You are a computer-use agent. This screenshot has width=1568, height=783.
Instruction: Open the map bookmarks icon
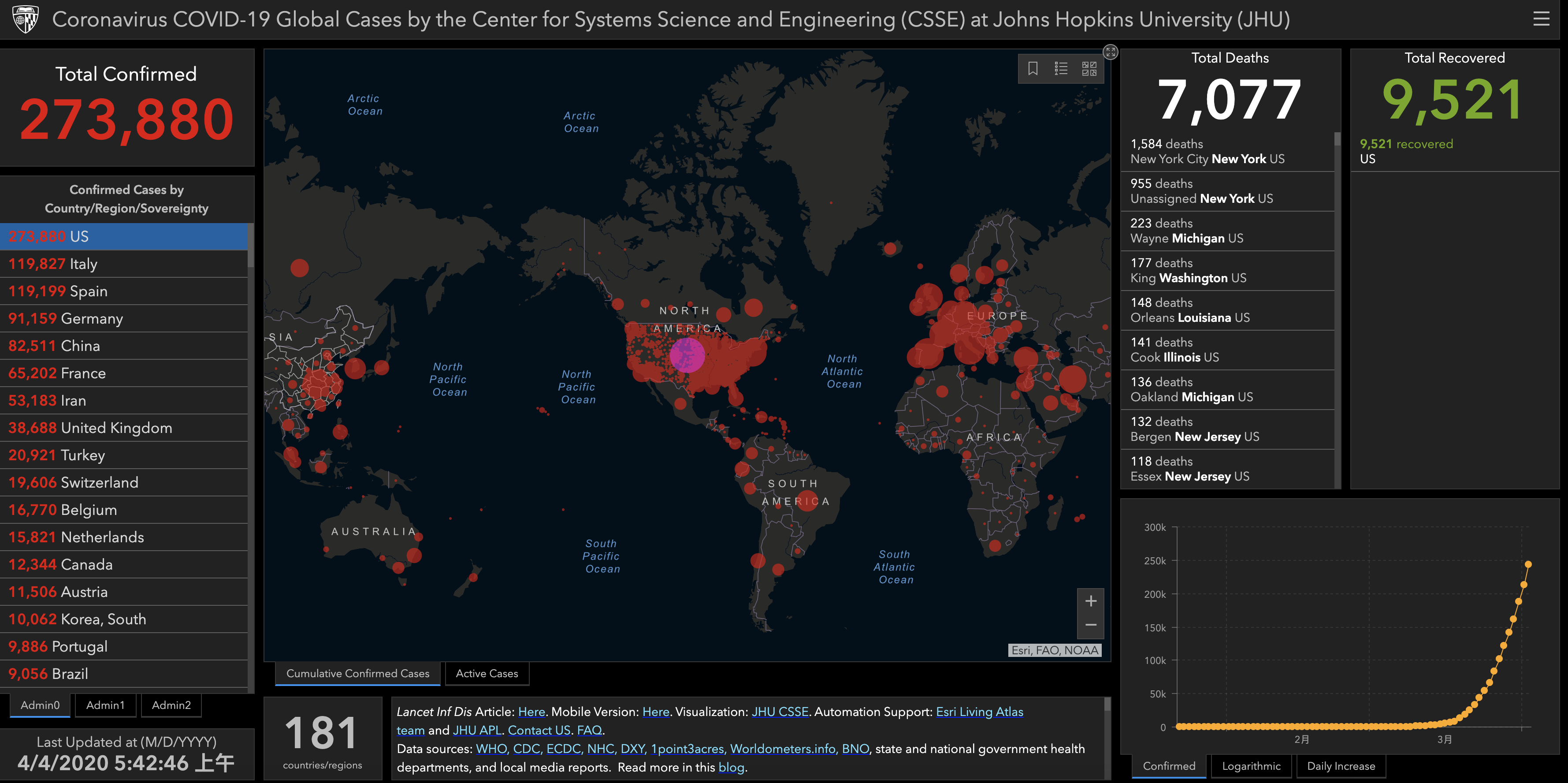coord(1033,68)
